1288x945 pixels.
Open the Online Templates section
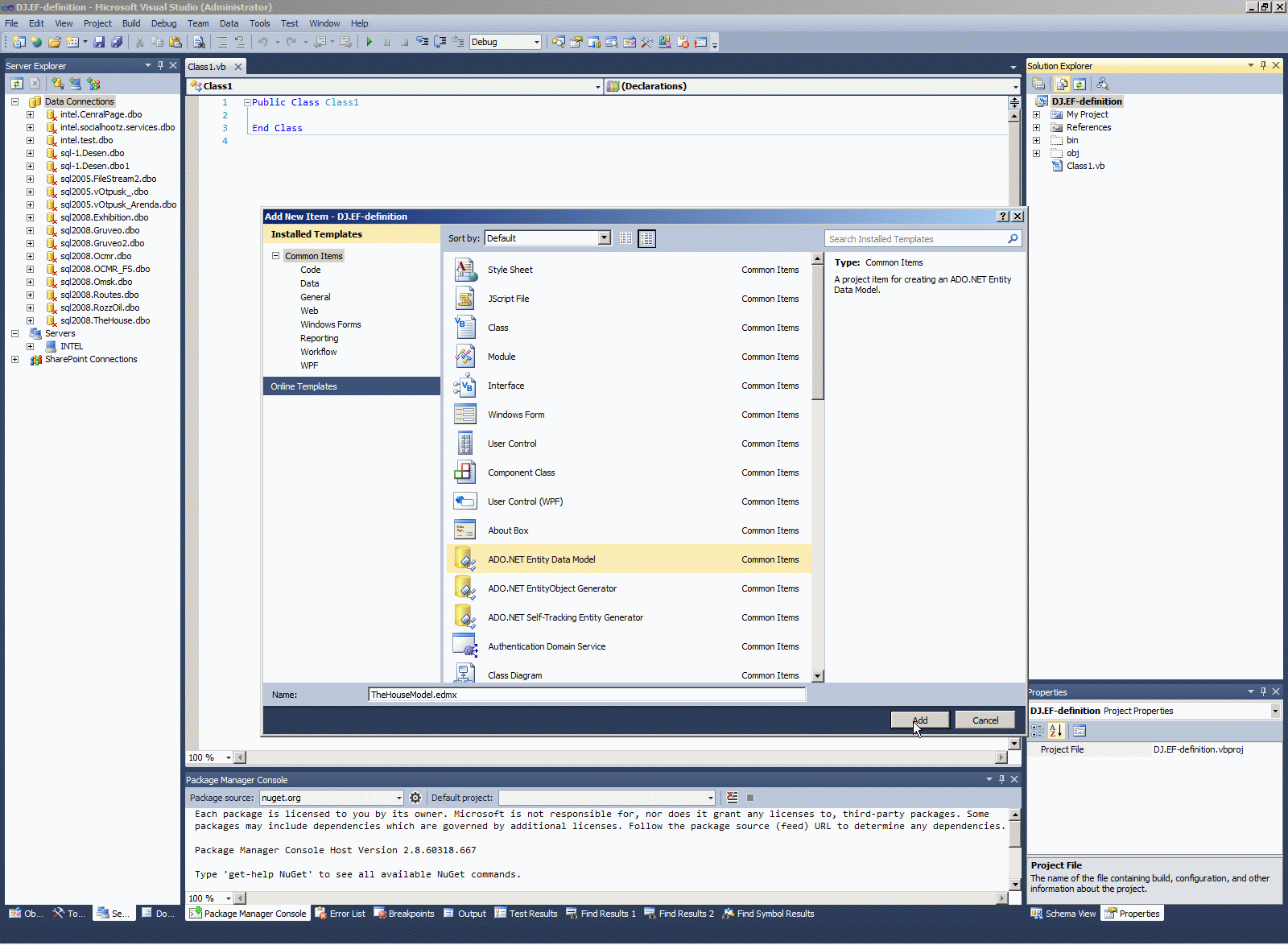(352, 386)
